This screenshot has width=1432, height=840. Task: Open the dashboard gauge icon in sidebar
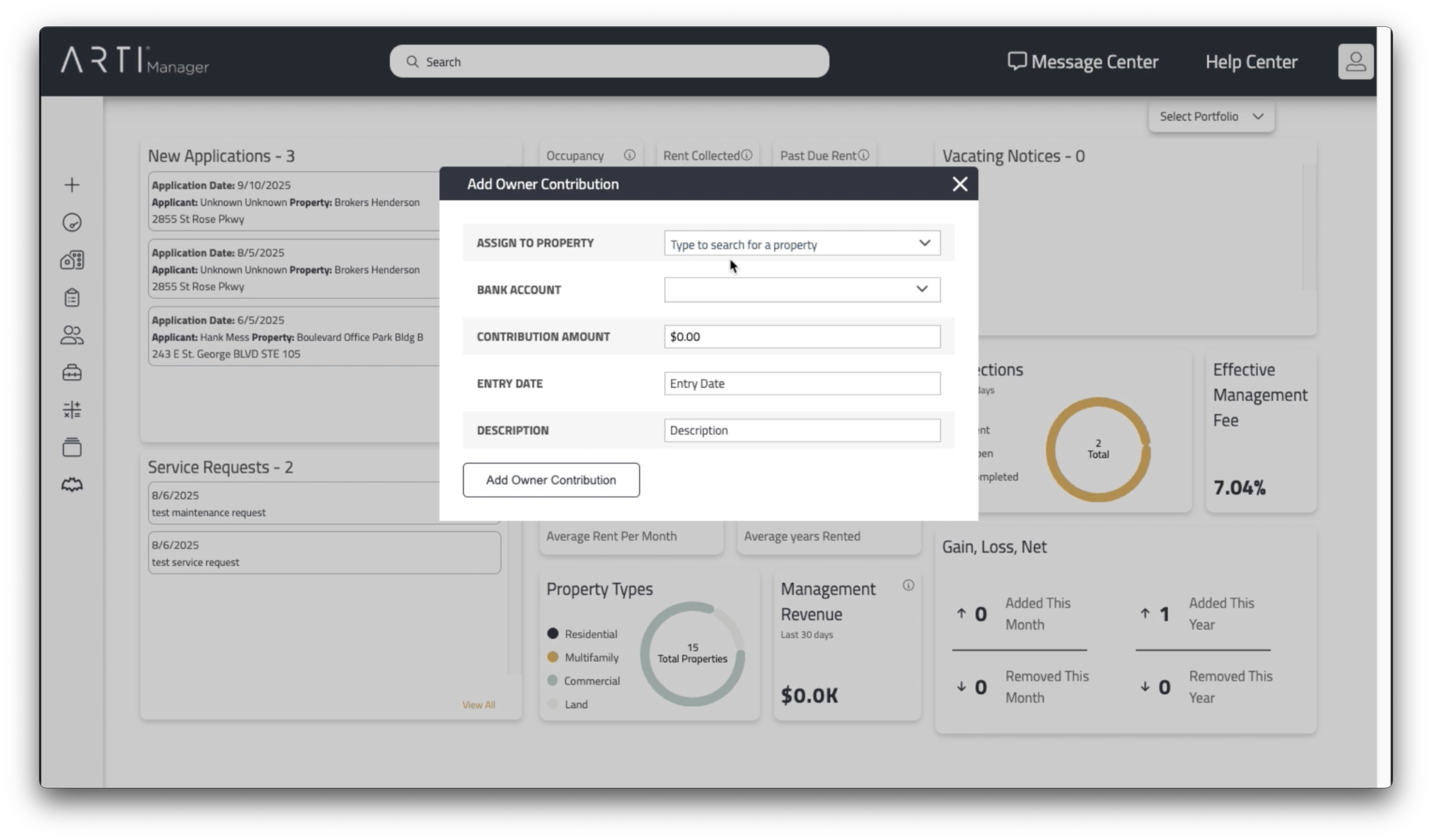tap(72, 222)
